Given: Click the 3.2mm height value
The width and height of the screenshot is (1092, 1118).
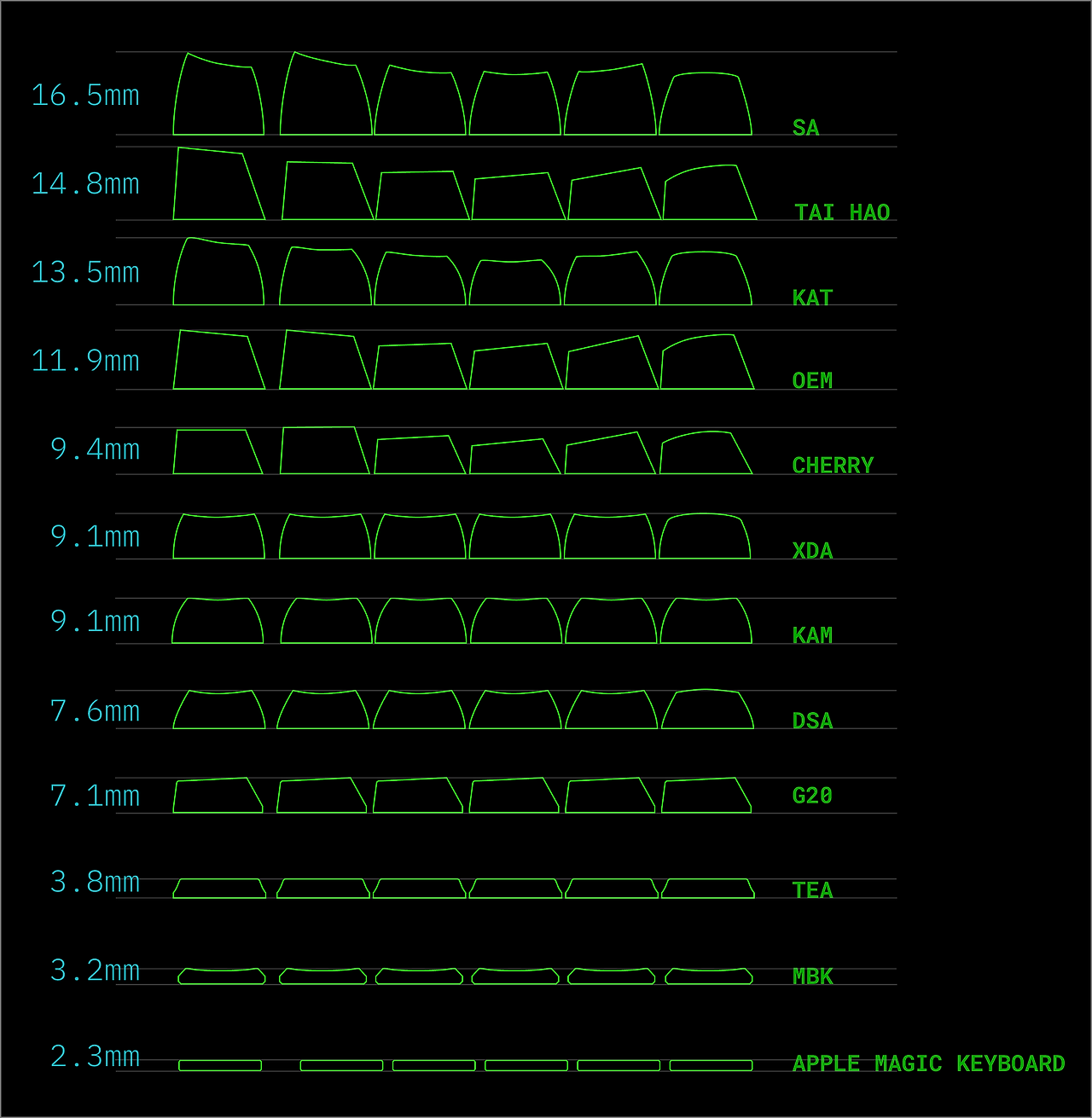Looking at the screenshot, I should 96,971.
